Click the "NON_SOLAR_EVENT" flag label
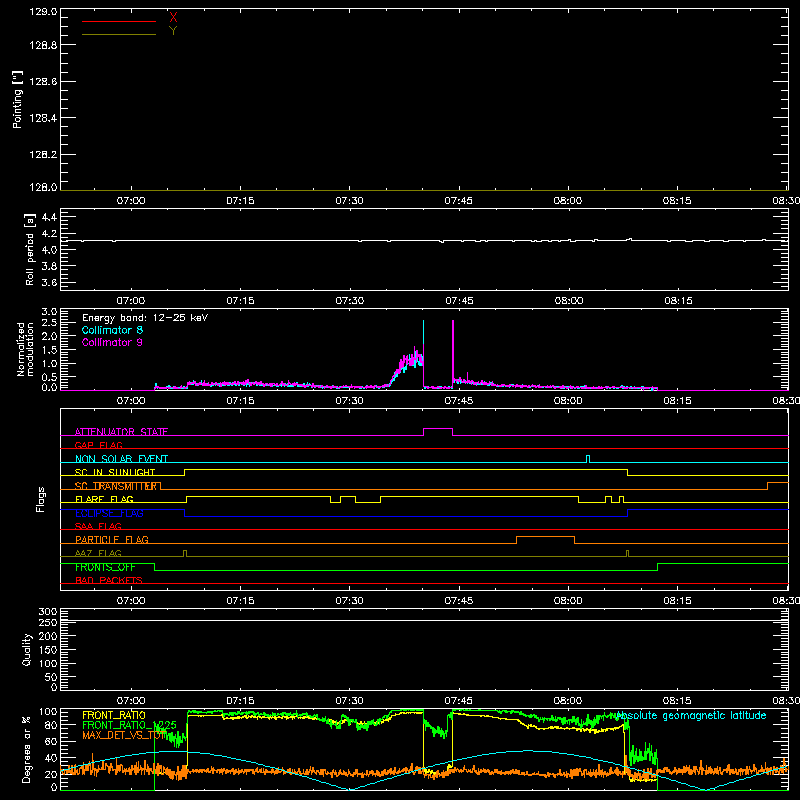Viewport: 800px width, 800px height. 121,459
